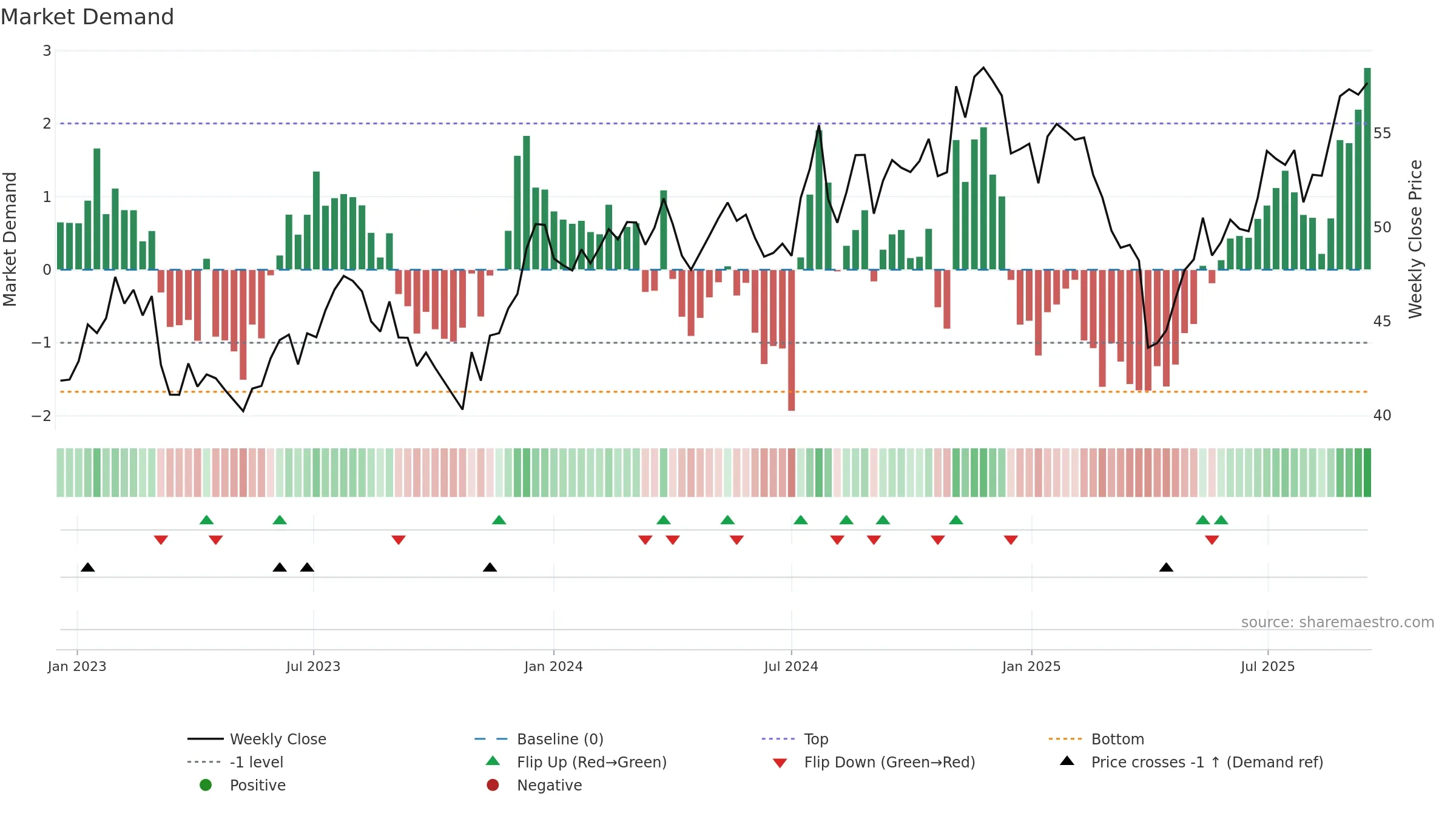Image resolution: width=1456 pixels, height=819 pixels.
Task: Click the black price-cross marker in 2025
Action: pyautogui.click(x=1166, y=567)
